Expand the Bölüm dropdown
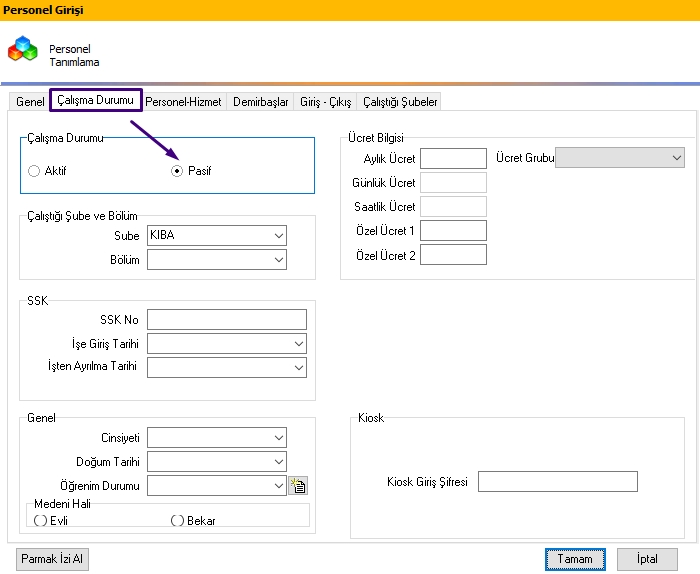700x574 pixels. click(217, 259)
